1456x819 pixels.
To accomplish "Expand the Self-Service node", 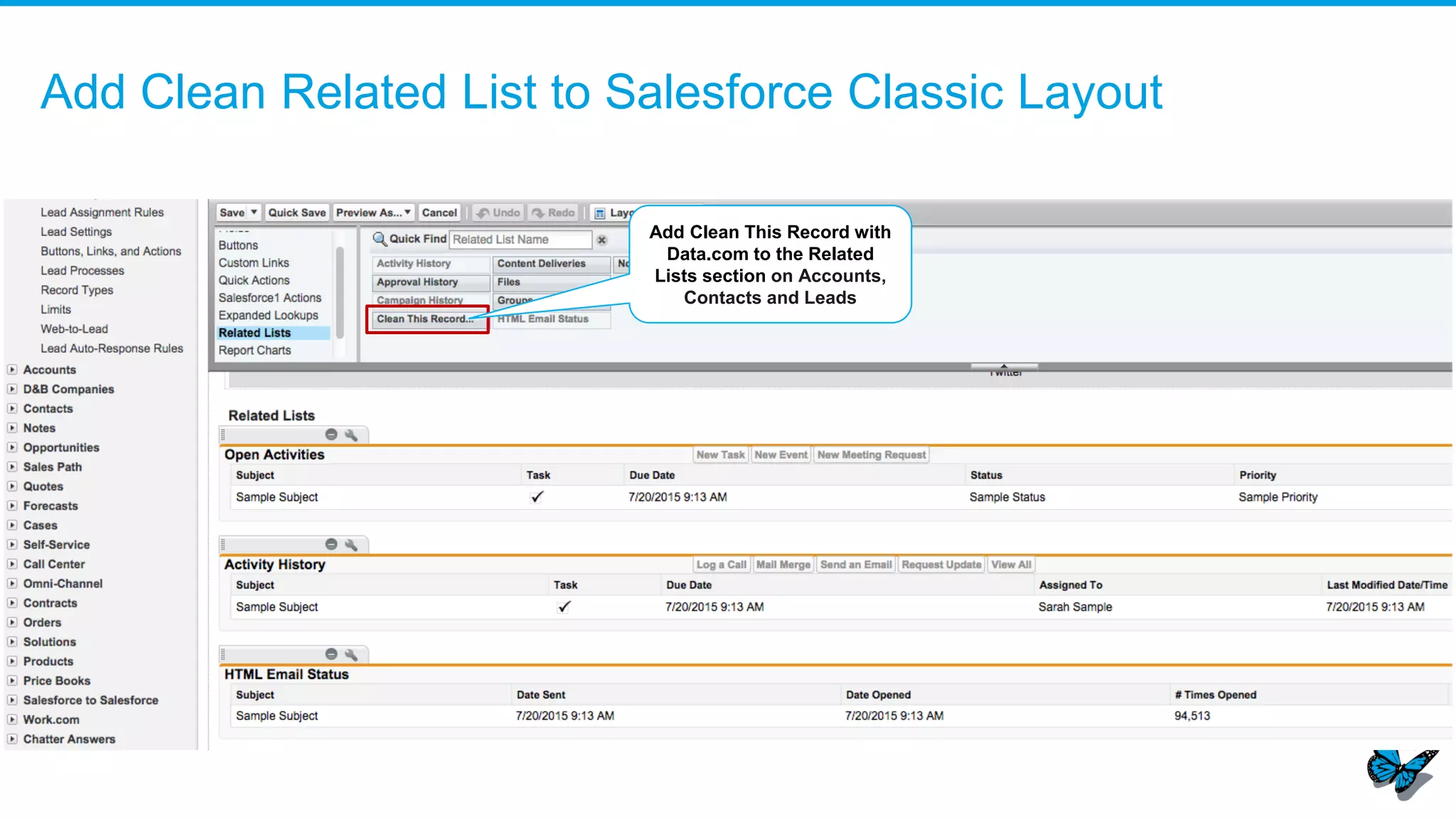I will pyautogui.click(x=12, y=545).
